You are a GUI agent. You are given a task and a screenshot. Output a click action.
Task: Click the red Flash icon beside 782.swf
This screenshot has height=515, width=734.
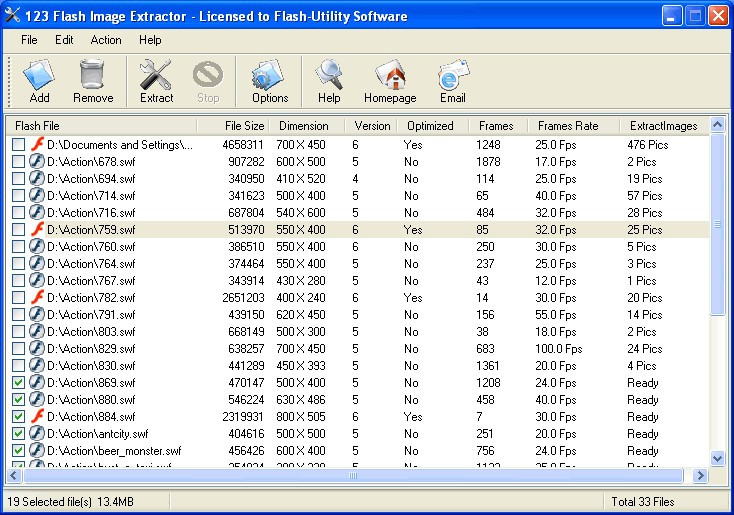[x=37, y=297]
